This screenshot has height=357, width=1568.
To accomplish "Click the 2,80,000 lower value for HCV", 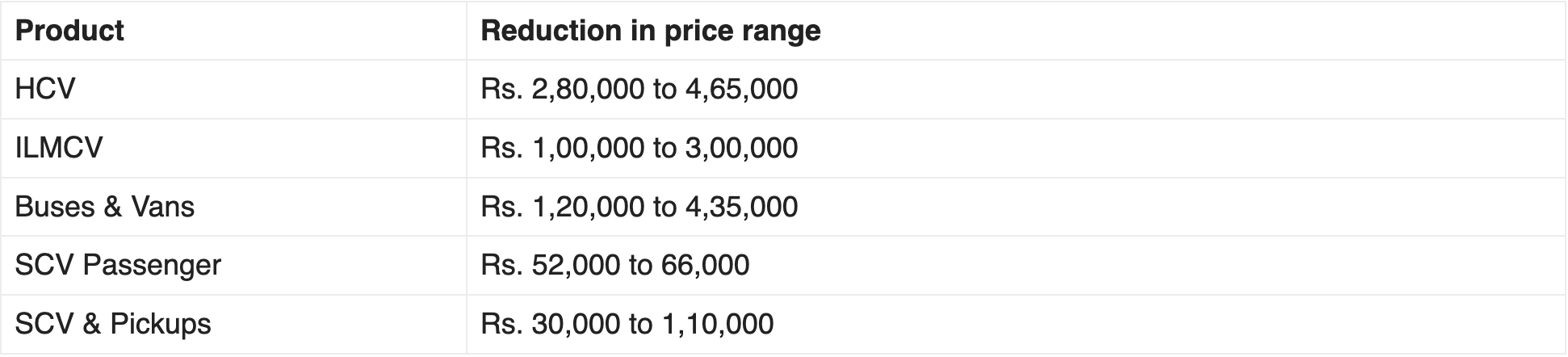I will point(588,89).
